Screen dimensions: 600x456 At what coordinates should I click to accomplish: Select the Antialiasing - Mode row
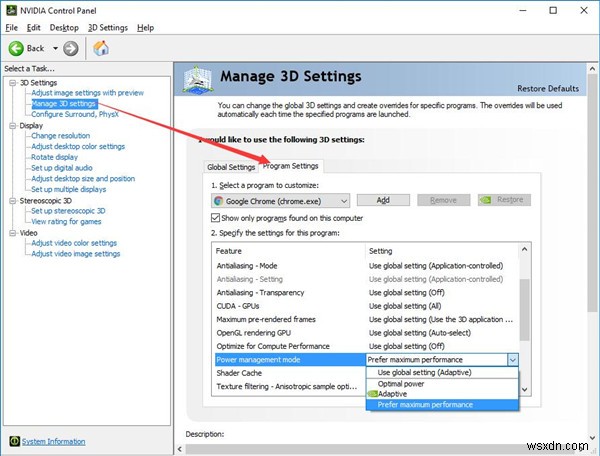coord(367,265)
